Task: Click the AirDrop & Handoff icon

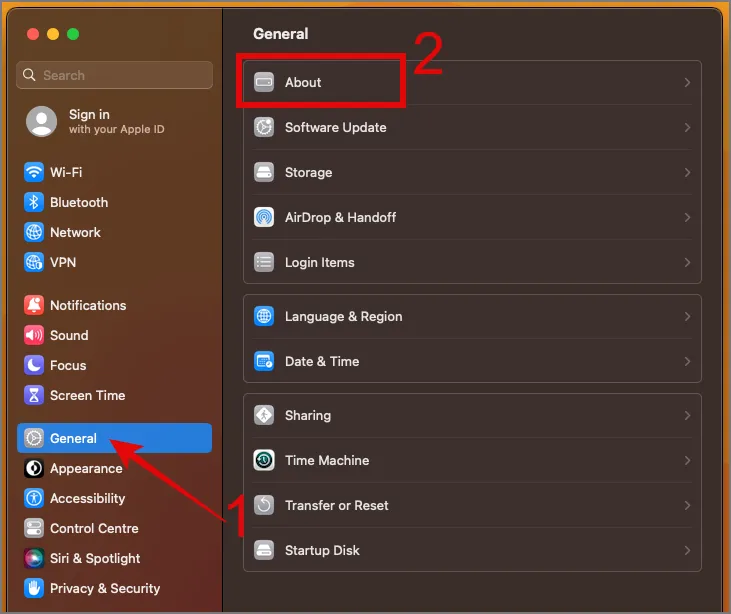Action: point(264,217)
